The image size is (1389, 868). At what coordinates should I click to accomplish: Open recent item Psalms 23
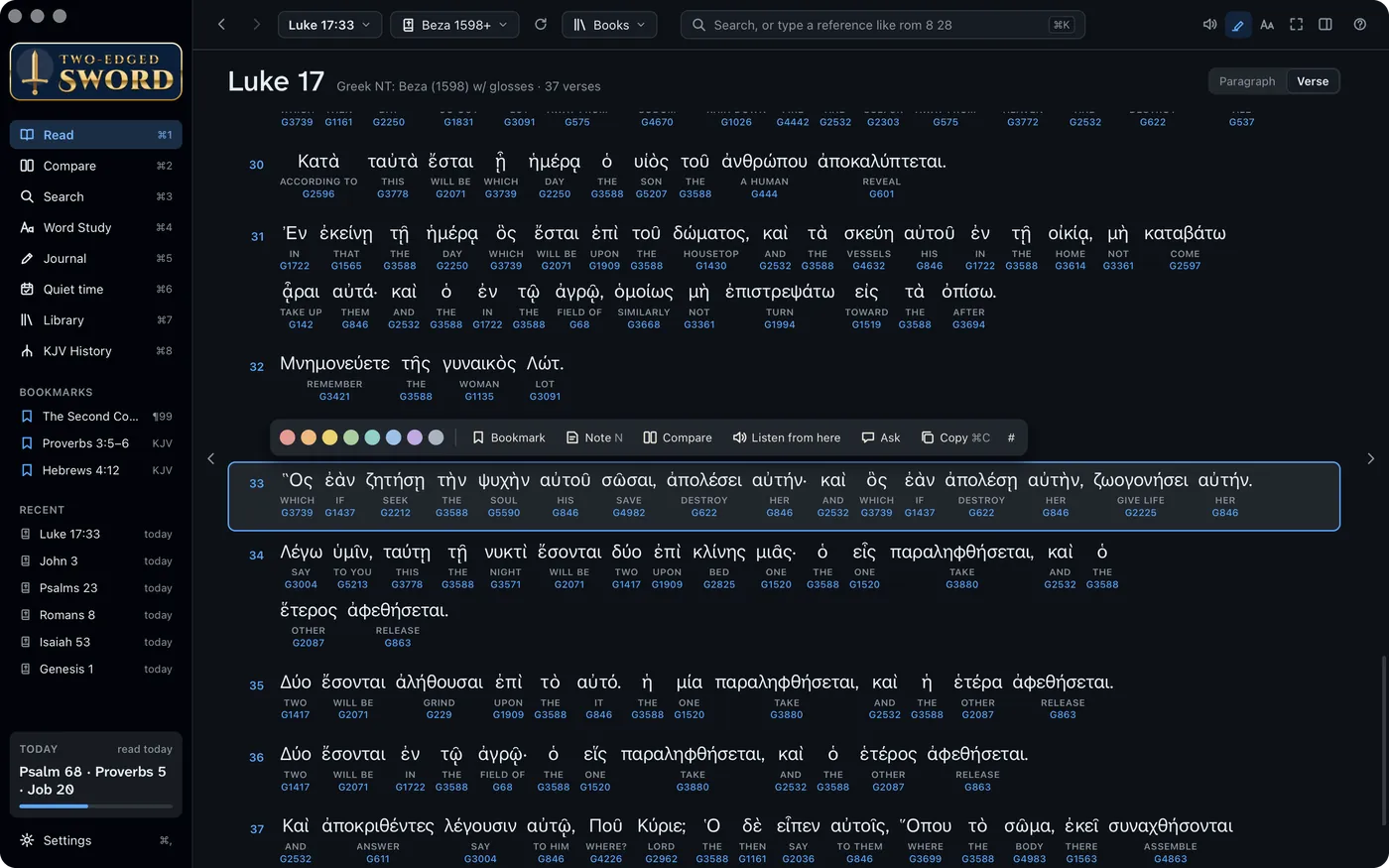pos(96,587)
